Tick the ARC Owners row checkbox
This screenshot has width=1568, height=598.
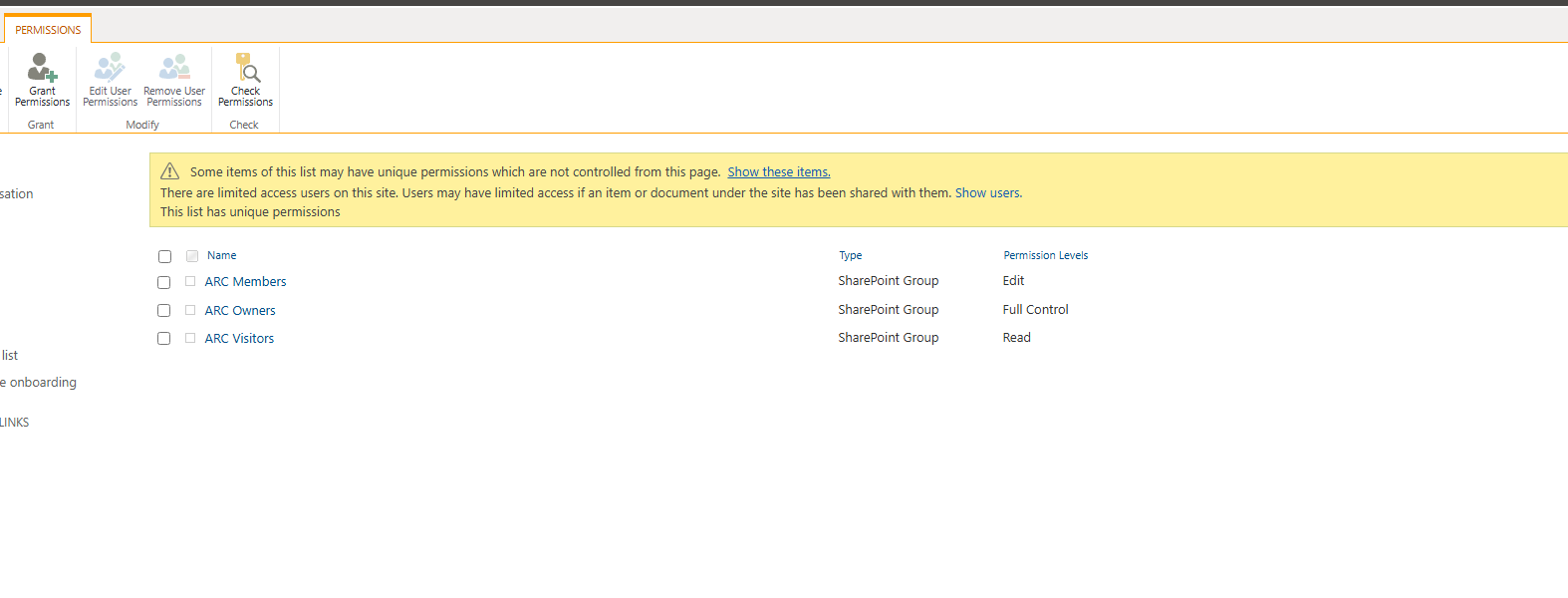coord(164,311)
